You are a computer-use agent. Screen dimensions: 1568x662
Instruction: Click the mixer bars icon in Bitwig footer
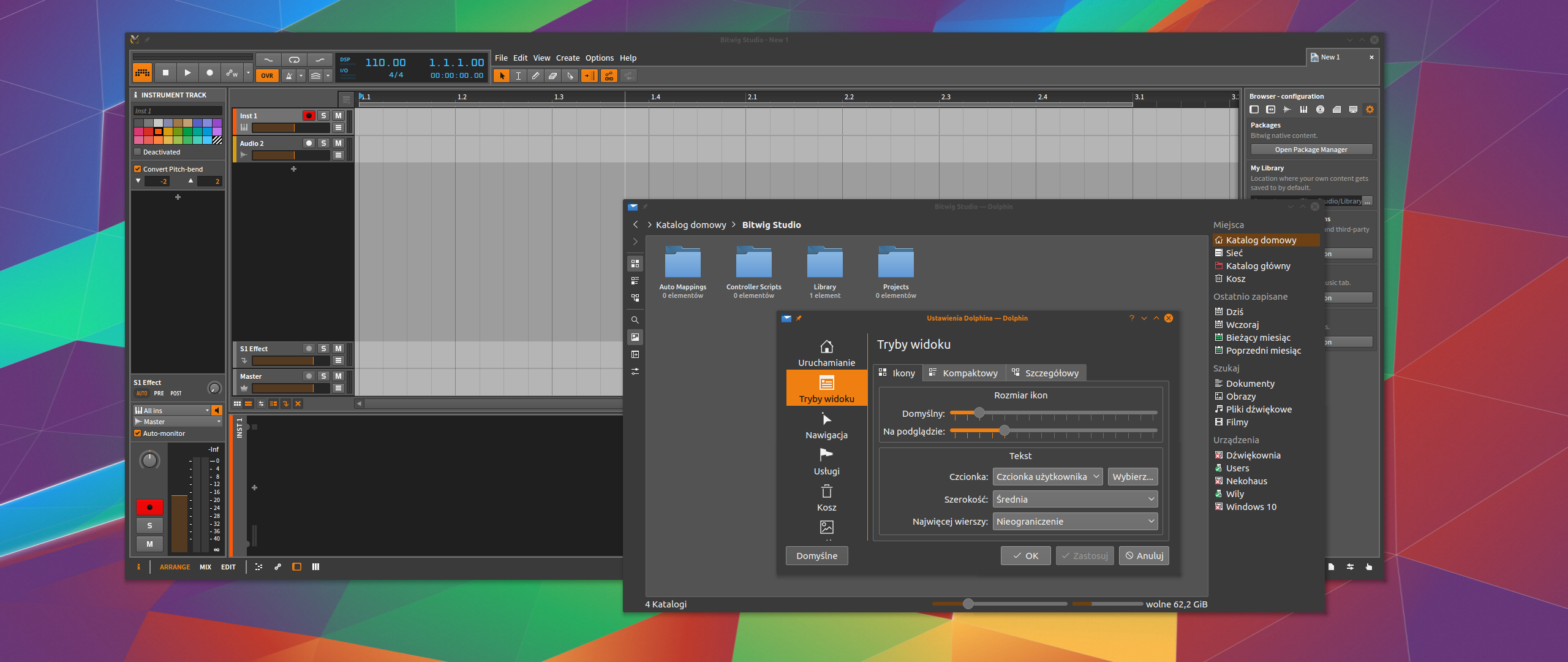coord(316,567)
